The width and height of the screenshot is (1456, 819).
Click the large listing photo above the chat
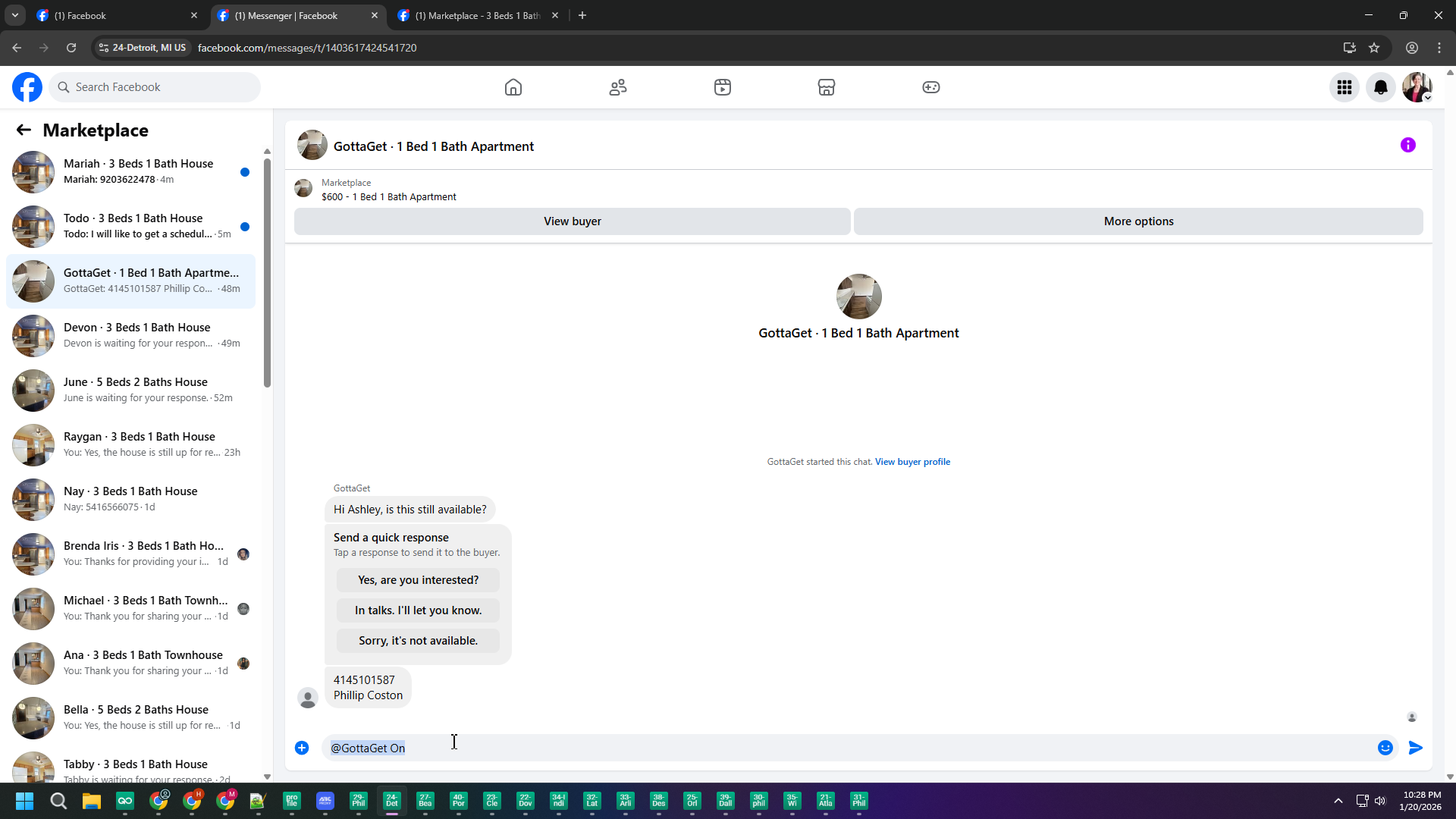pos(858,297)
